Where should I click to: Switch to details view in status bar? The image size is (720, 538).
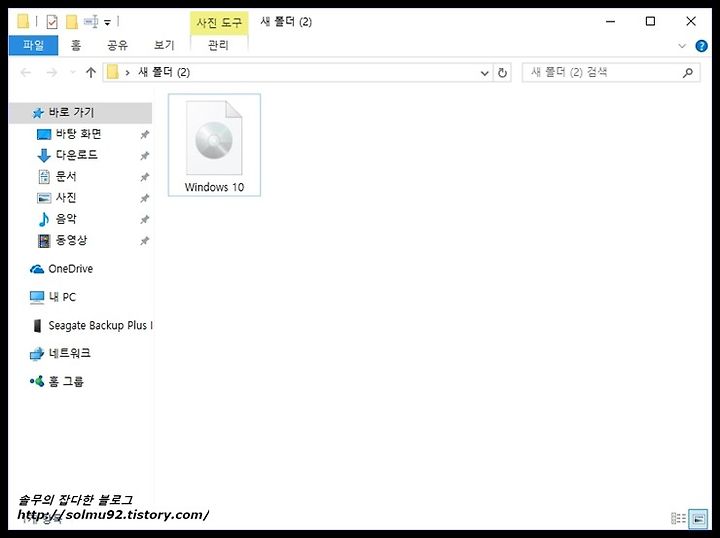[678, 519]
